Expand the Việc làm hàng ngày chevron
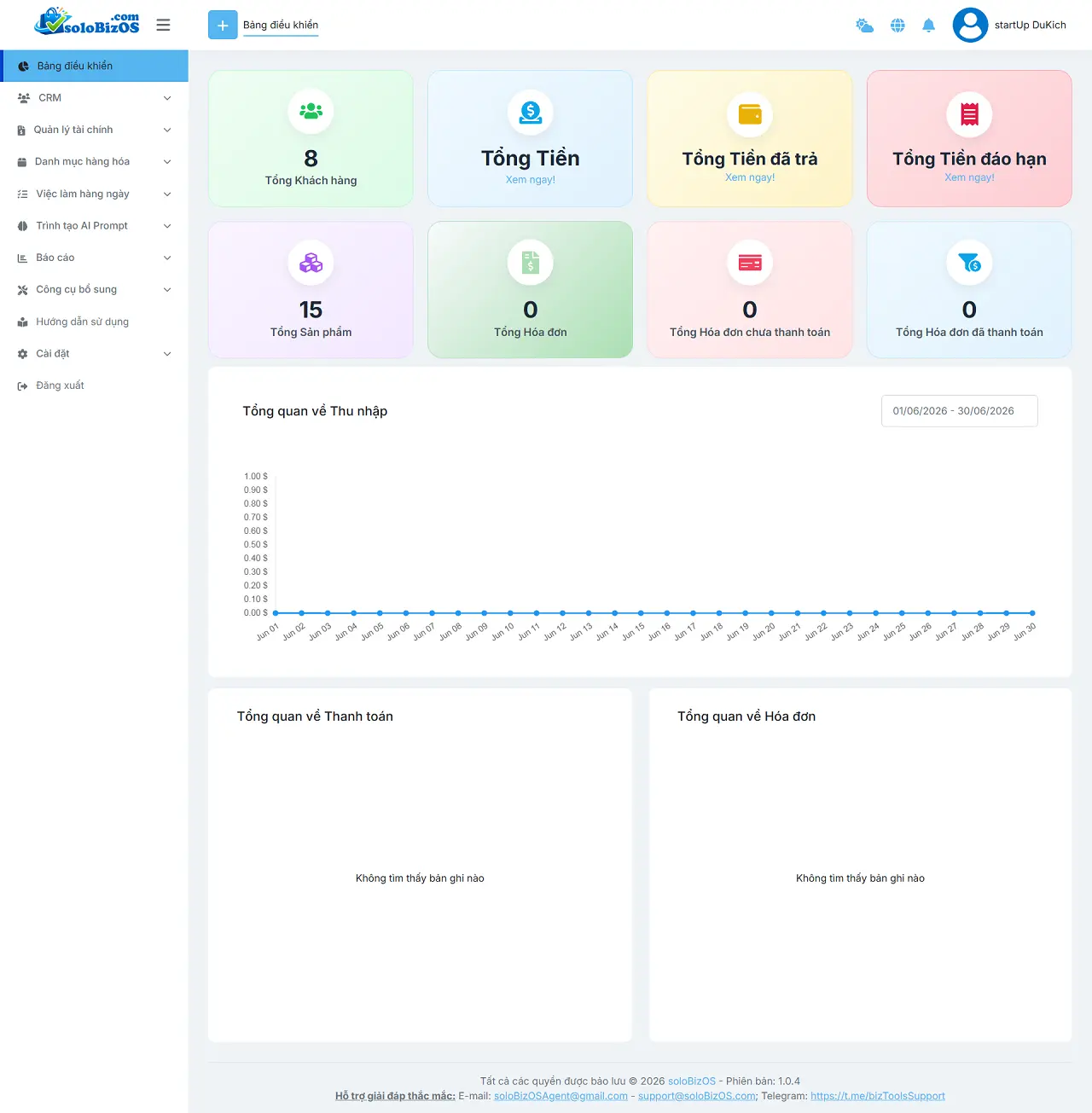Image resolution: width=1092 pixels, height=1113 pixels. coord(167,194)
